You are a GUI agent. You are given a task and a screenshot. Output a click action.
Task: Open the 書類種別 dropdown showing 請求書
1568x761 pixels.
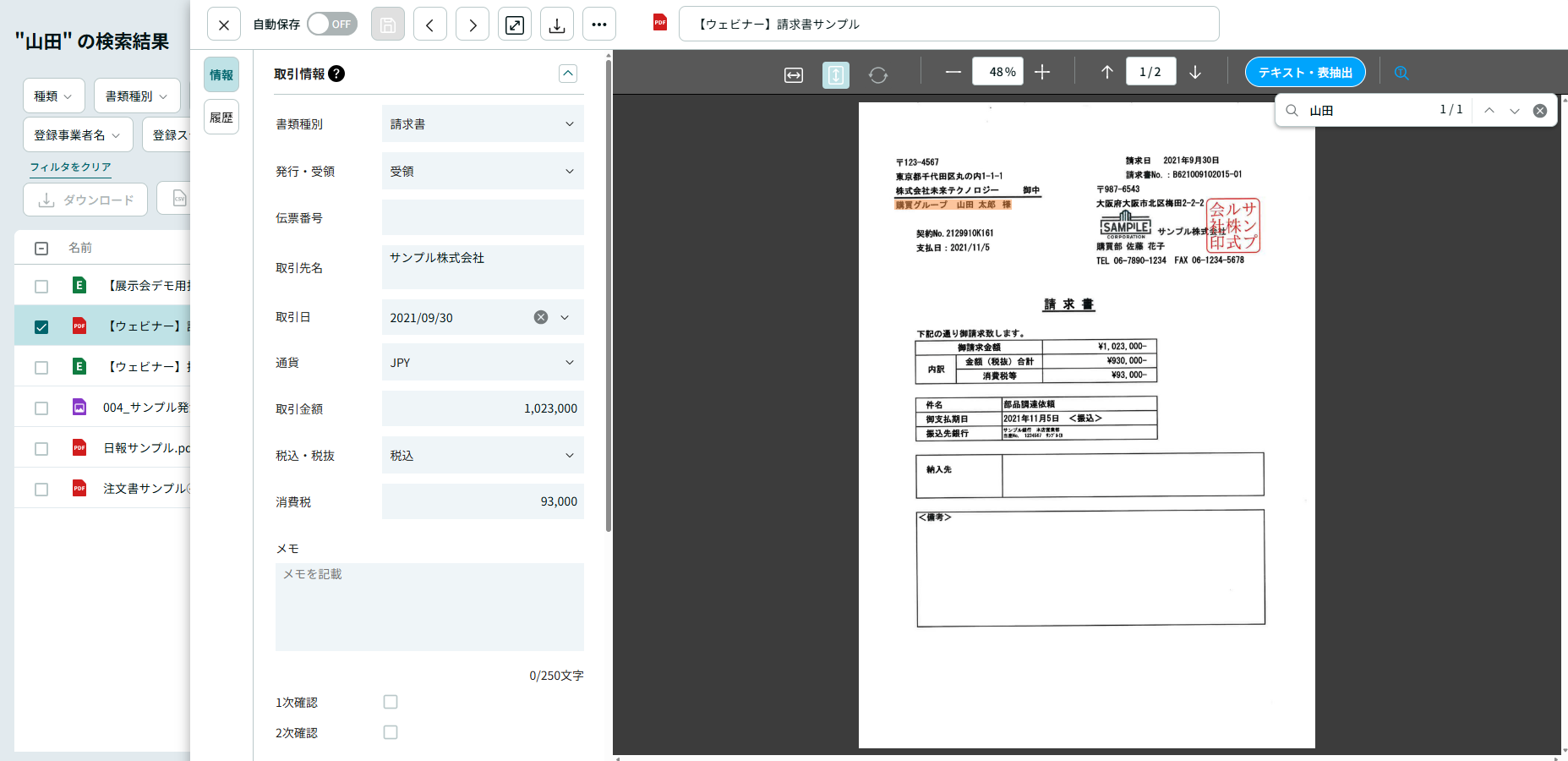482,123
